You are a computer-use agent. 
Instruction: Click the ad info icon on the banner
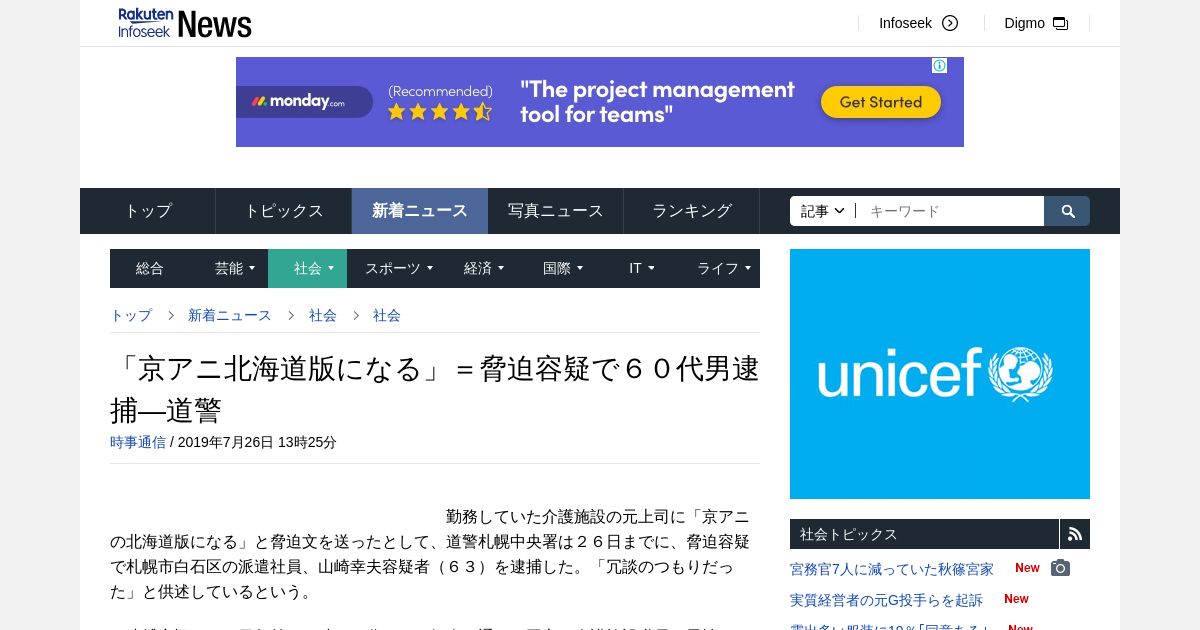[940, 65]
